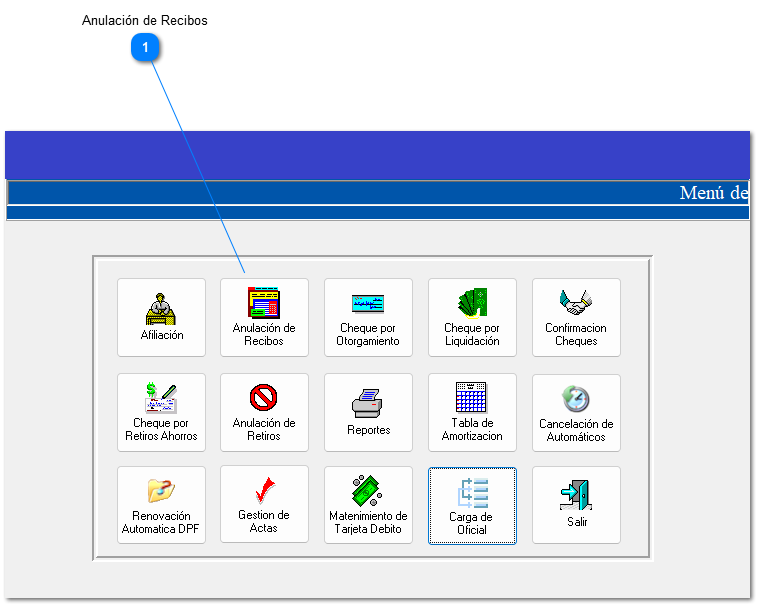The width and height of the screenshot is (759, 607).
Task: Open Matenimiento de Tarjeta Debito
Action: [368, 505]
